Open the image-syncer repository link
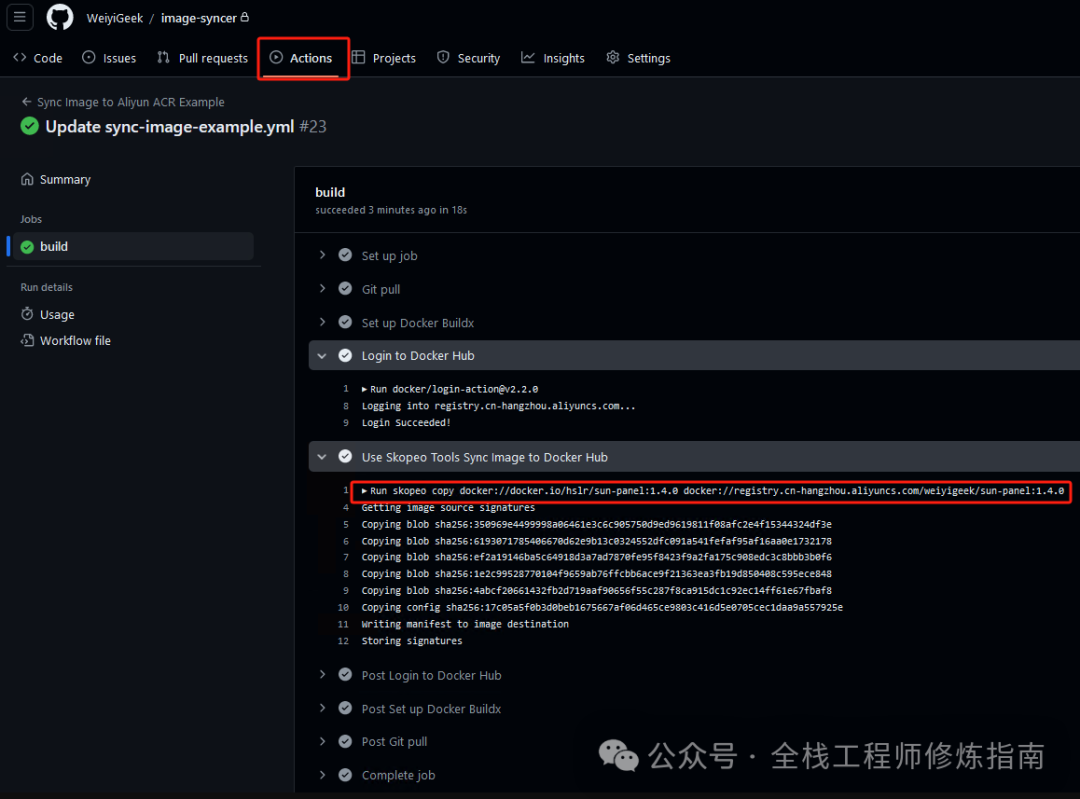 (x=198, y=18)
